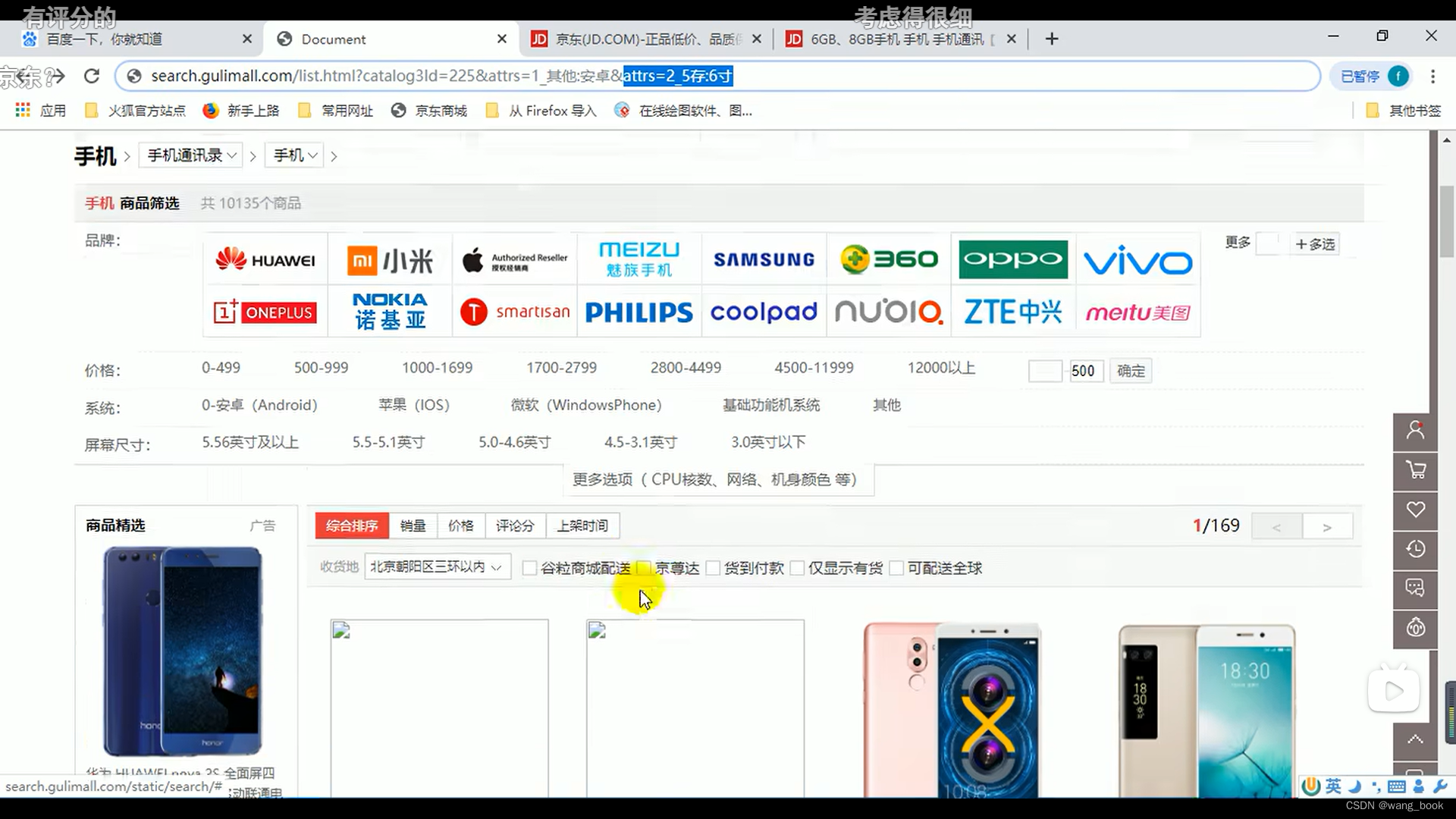Open 其他书签 bookmarks folder
This screenshot has height=819, width=1456.
point(1404,111)
